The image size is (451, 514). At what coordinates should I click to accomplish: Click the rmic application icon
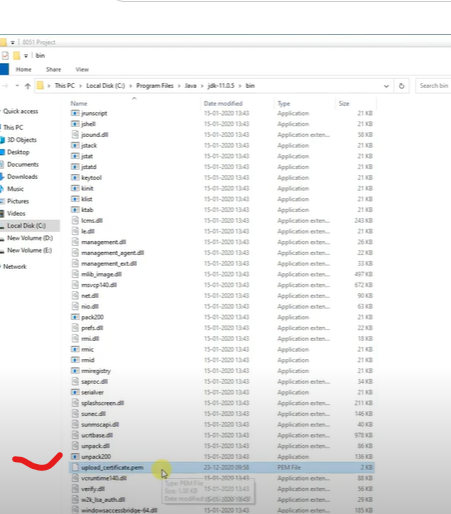point(75,349)
